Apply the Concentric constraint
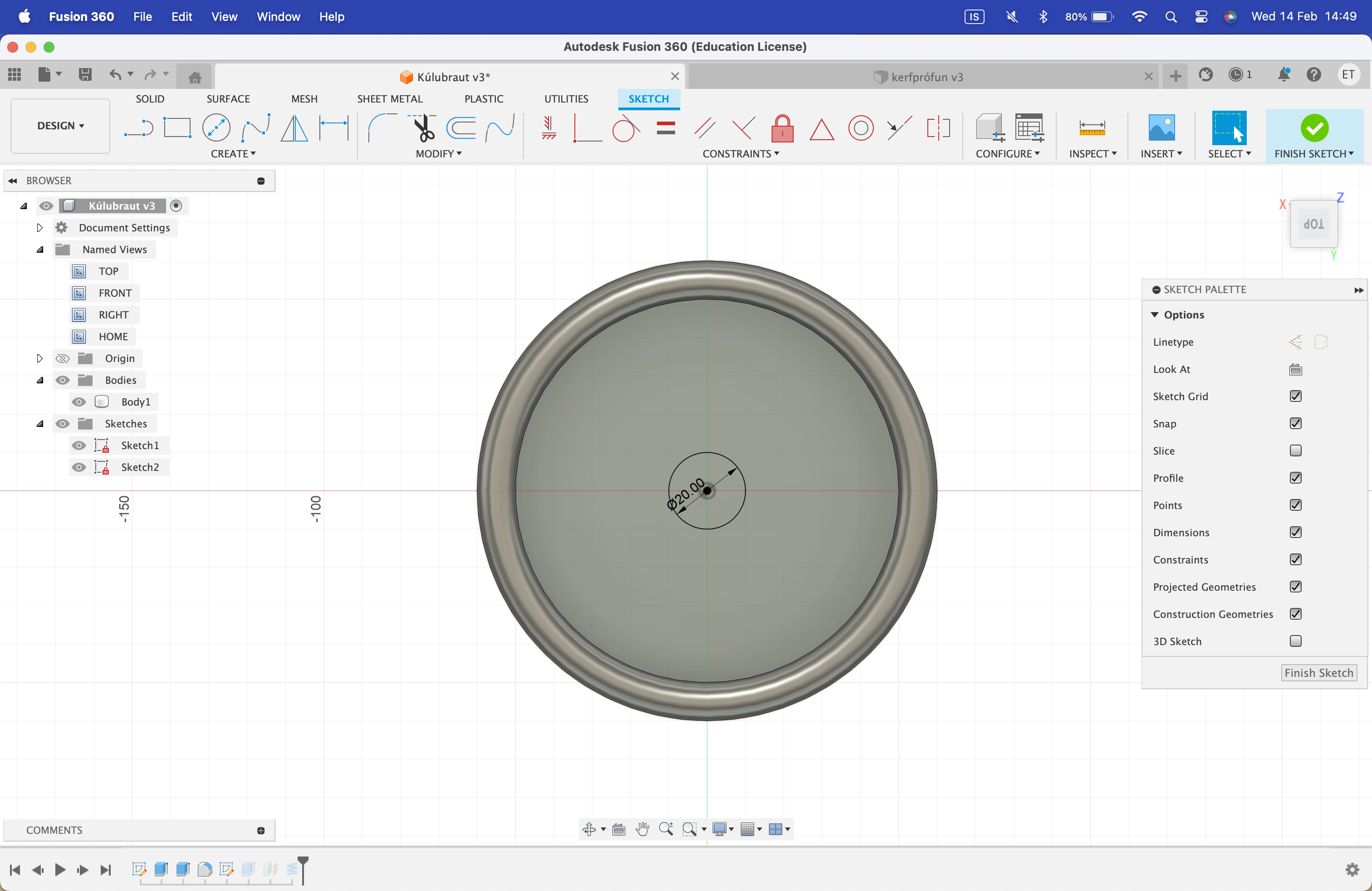Screen dimensions: 1372x891 [x=860, y=128]
